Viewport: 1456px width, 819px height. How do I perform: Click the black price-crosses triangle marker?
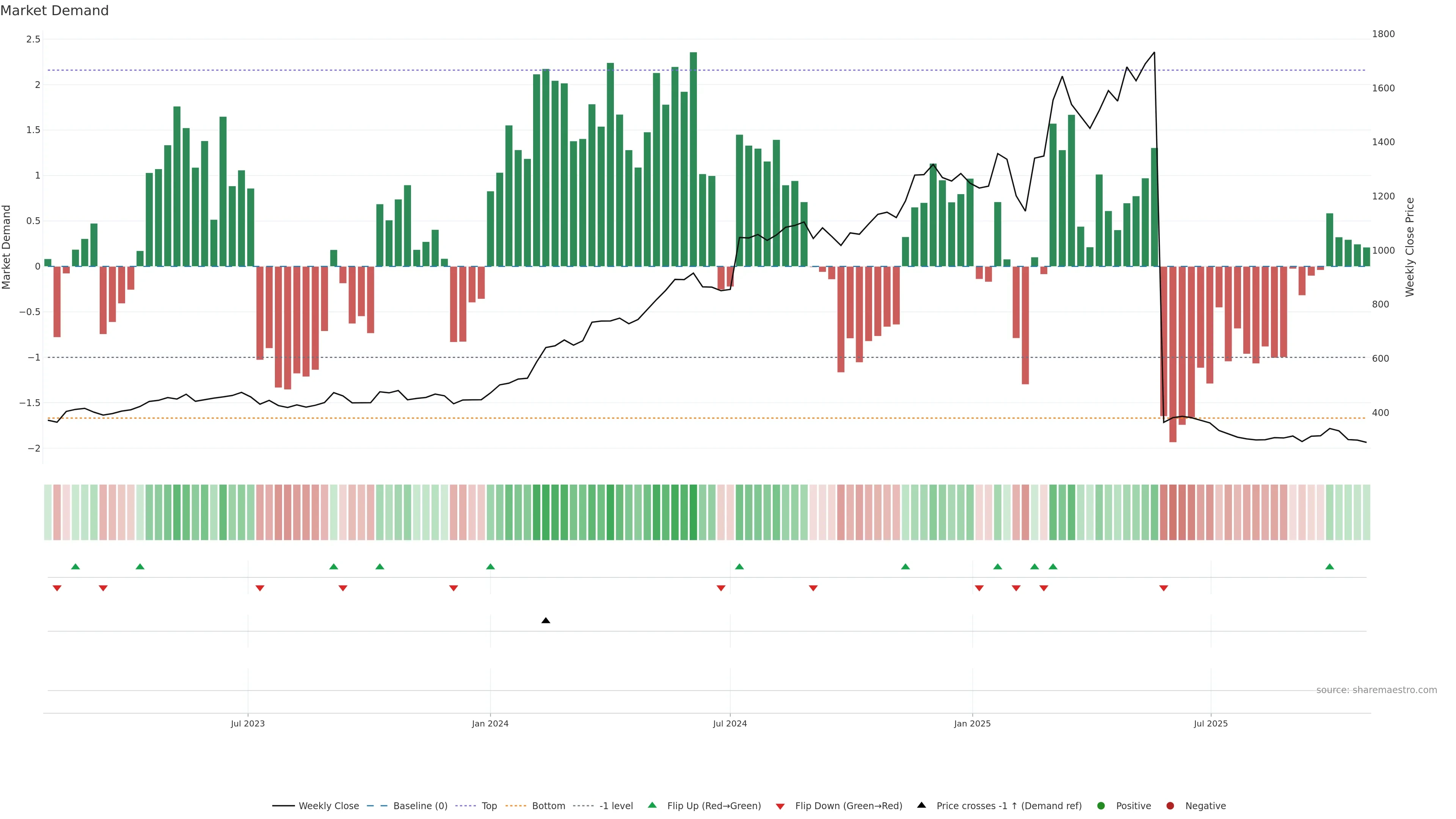click(x=546, y=621)
